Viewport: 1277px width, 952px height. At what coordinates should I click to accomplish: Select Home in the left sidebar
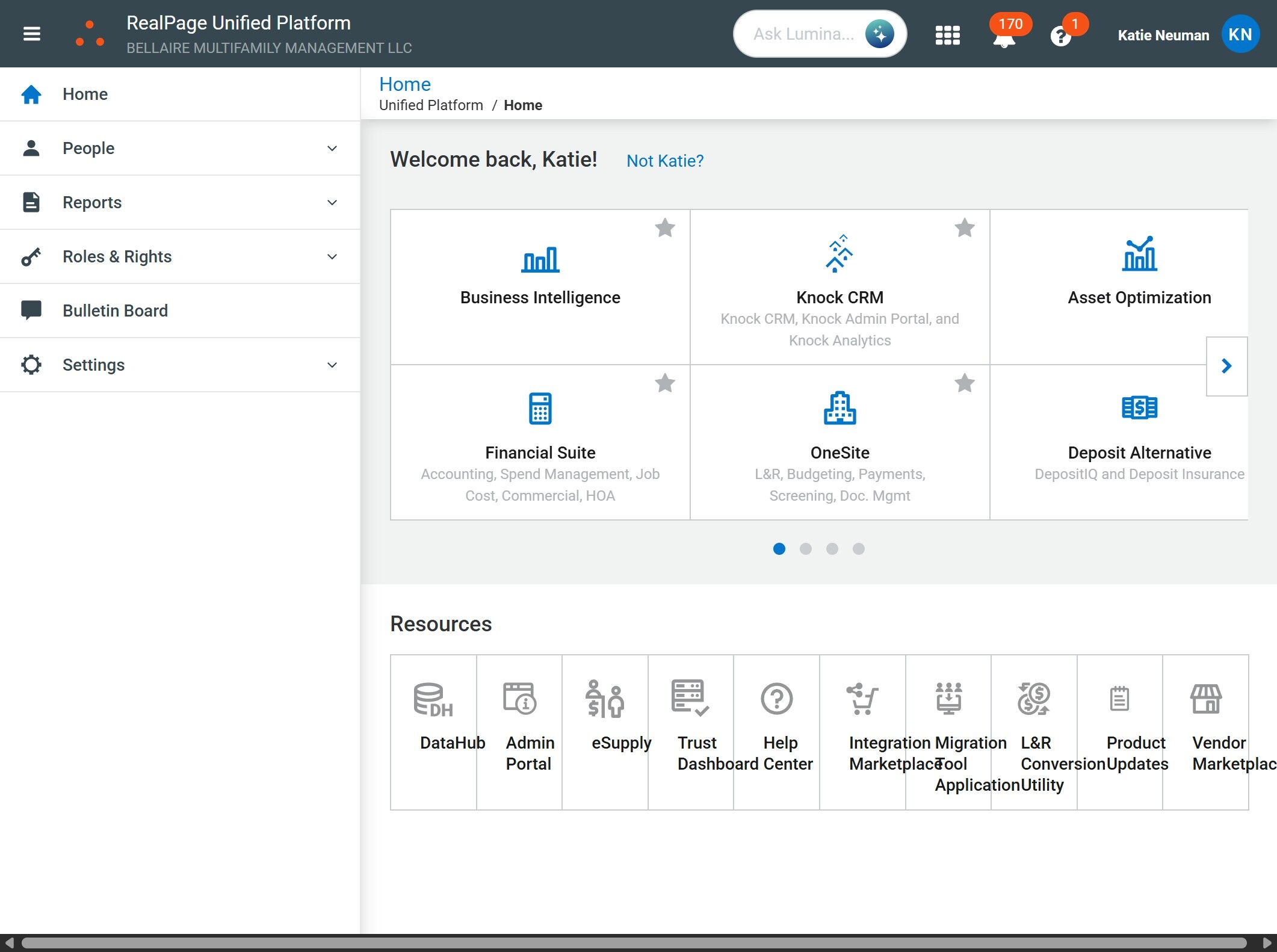[x=85, y=94]
